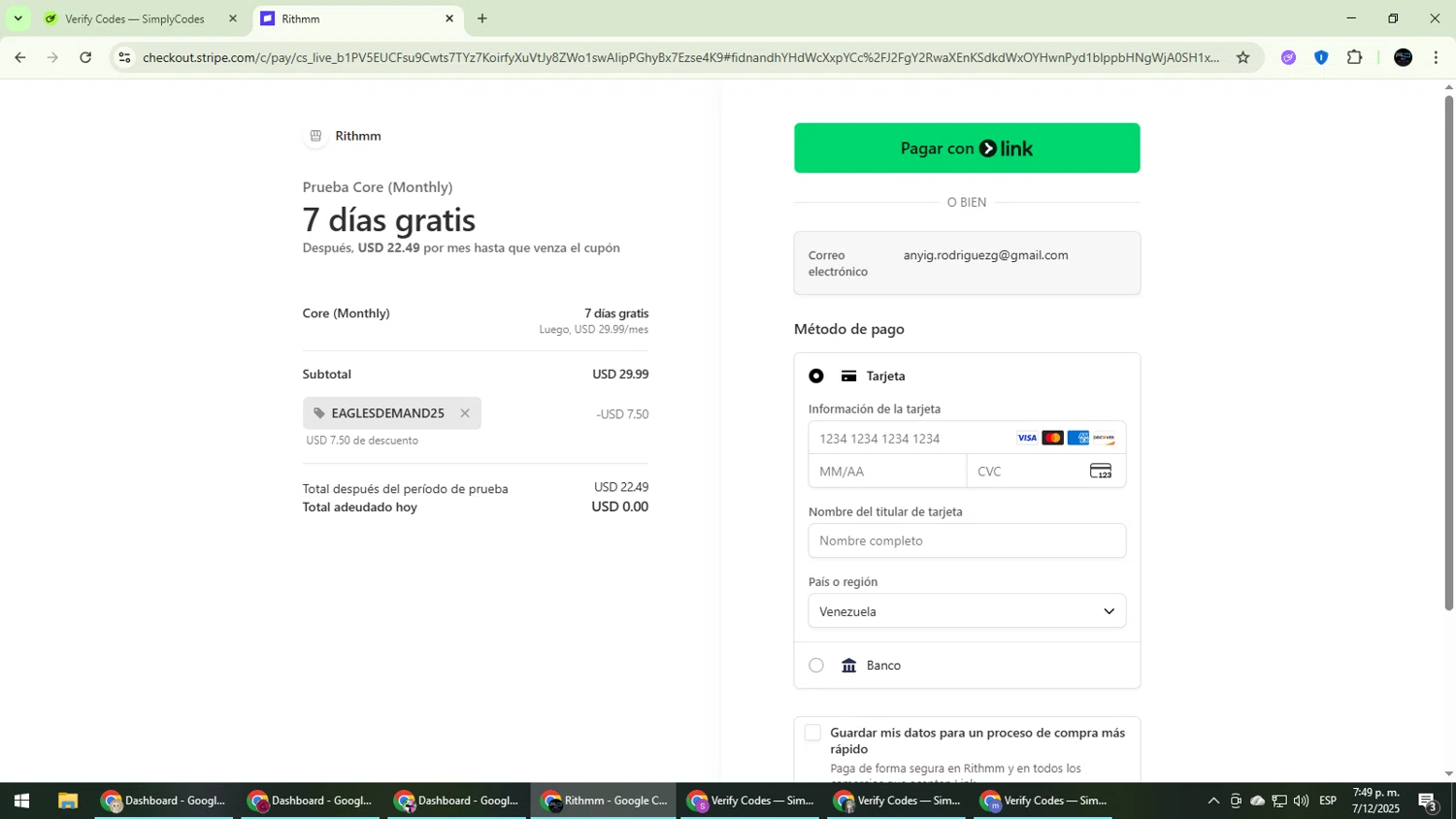Go back to previous page
1456x819 pixels.
(20, 57)
